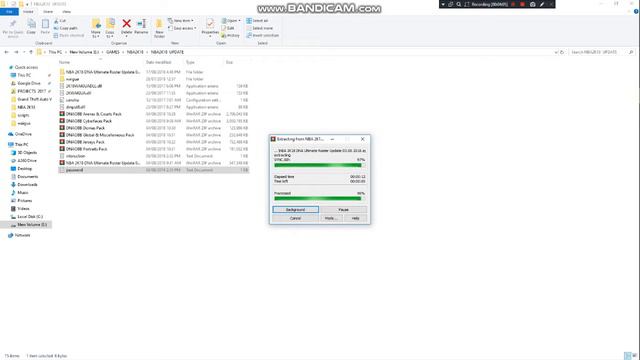The image size is (640, 360).
Task: Click Select none in the ribbon
Action: (259, 28)
